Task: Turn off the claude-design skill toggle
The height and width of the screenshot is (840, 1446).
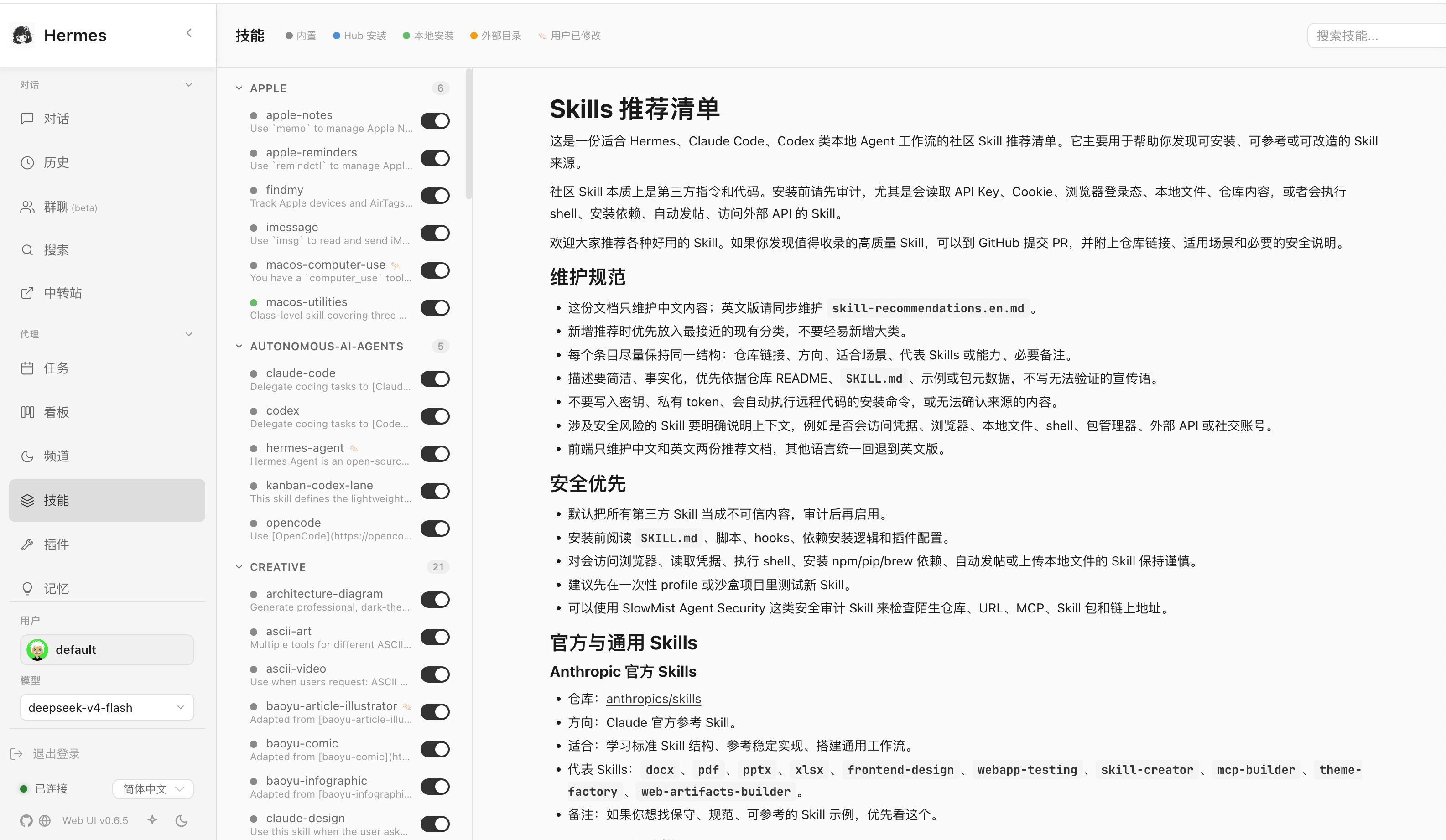Action: pyautogui.click(x=435, y=824)
